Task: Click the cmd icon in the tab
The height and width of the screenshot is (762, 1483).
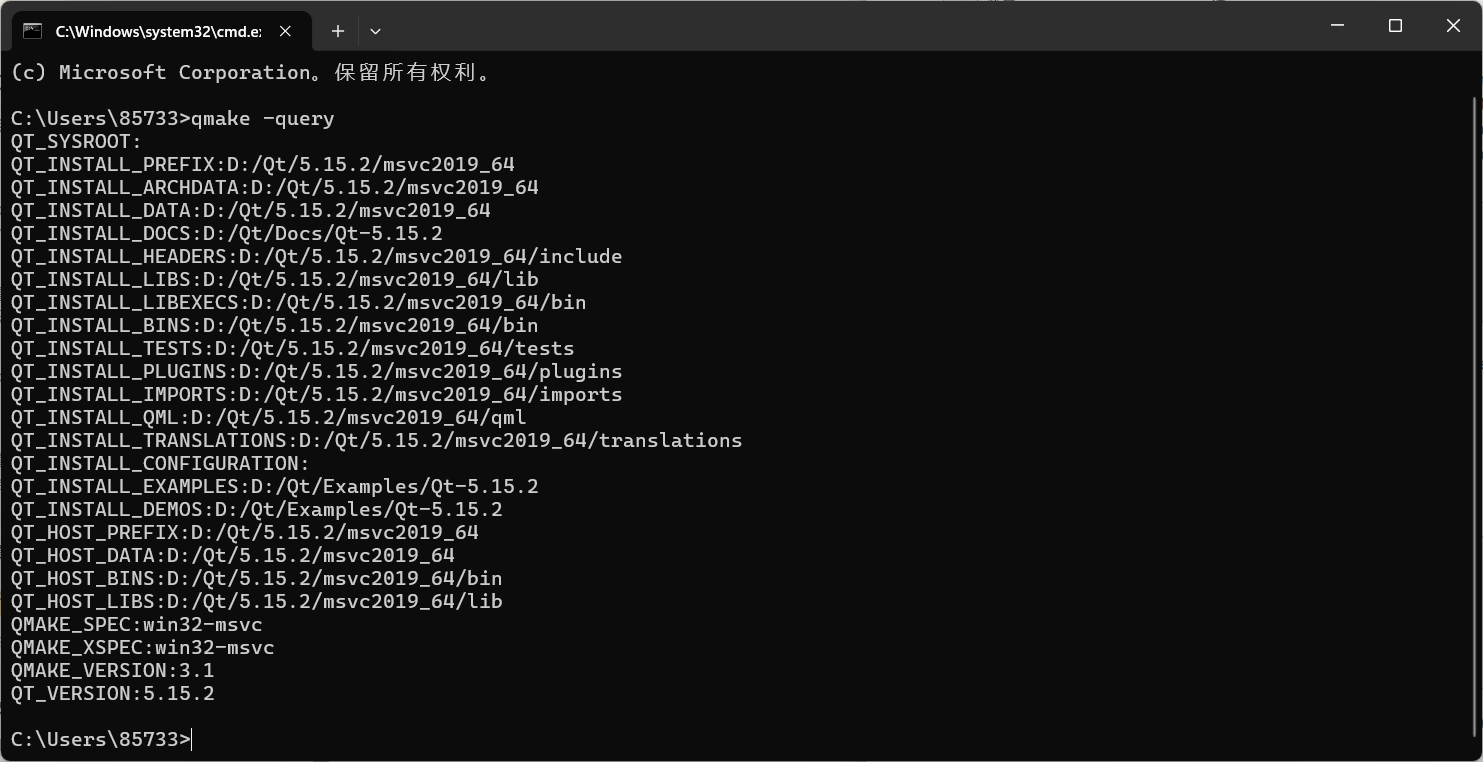Action: (x=33, y=31)
